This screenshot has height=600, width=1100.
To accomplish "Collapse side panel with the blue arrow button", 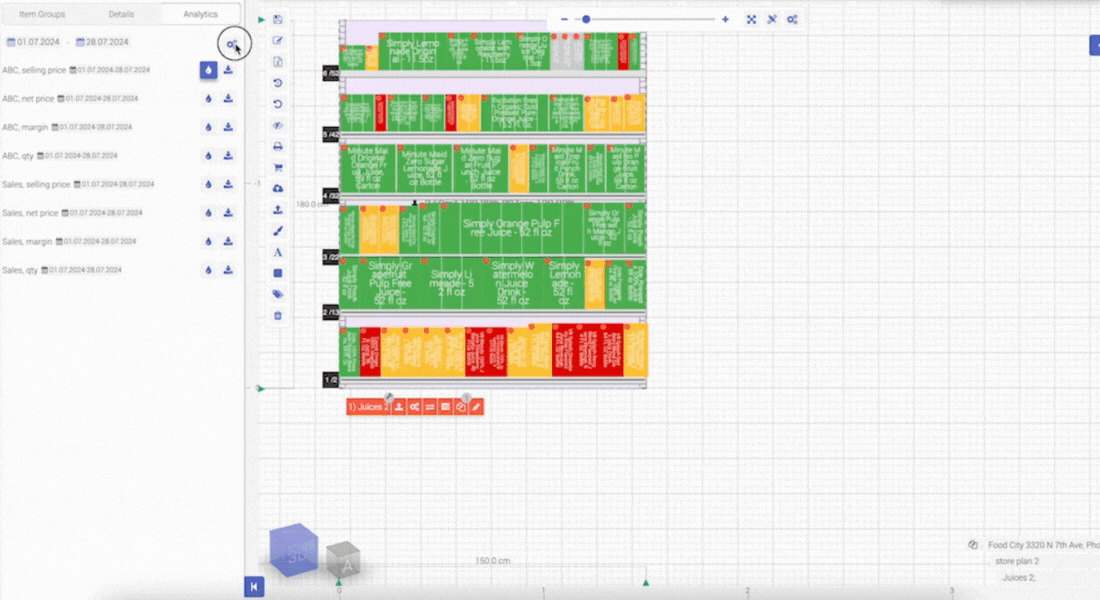I will point(254,587).
